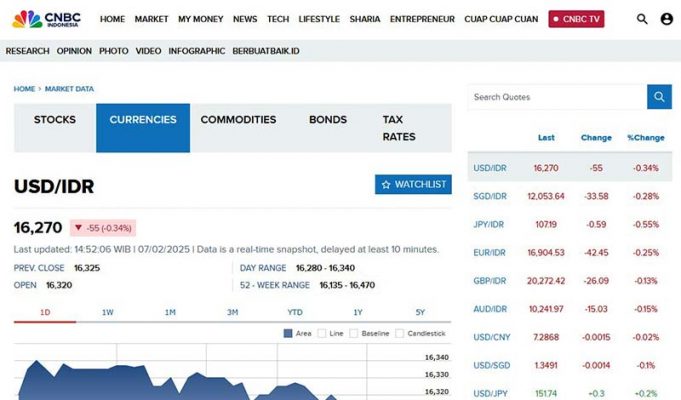
Task: Sort quotes by %Change column header
Action: [x=645, y=137]
